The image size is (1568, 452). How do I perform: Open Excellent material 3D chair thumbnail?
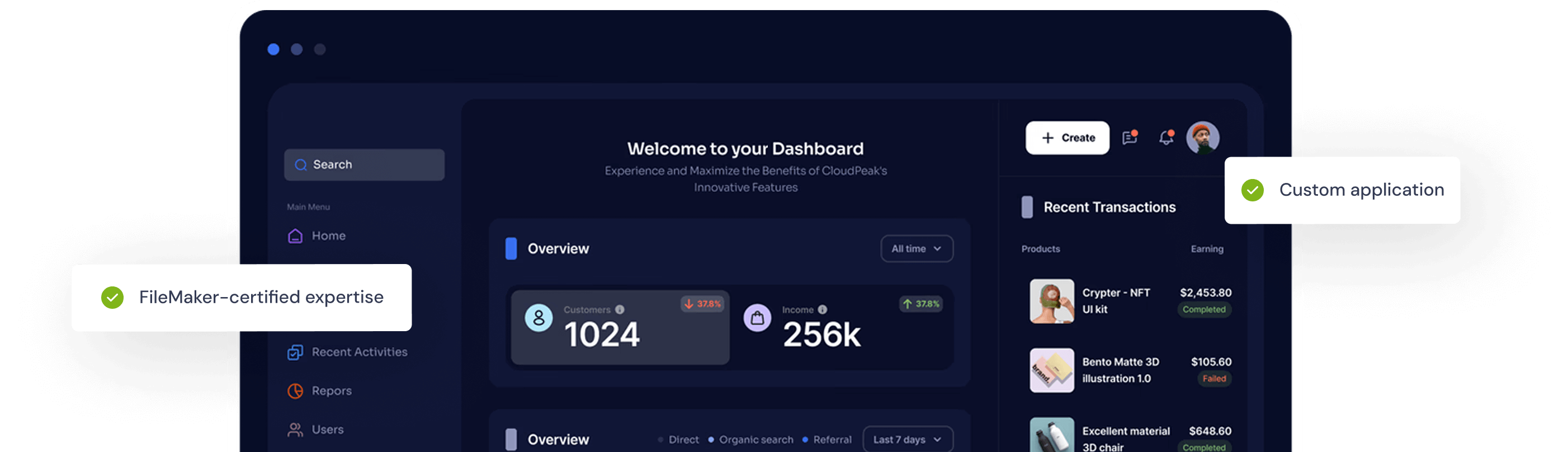pos(1052,435)
